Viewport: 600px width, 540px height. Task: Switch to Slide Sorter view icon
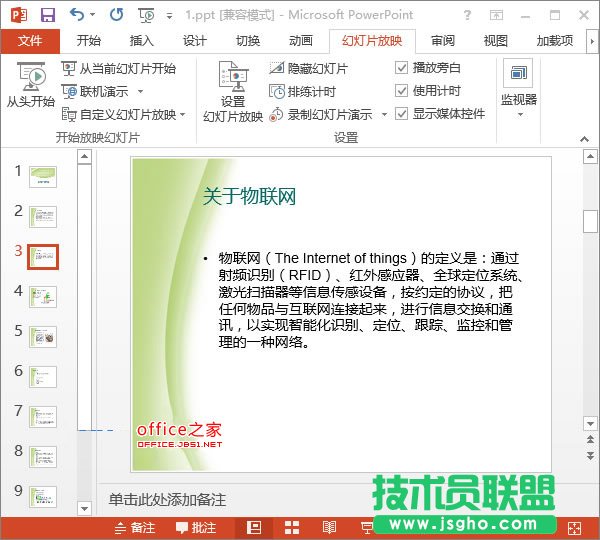tap(292, 527)
